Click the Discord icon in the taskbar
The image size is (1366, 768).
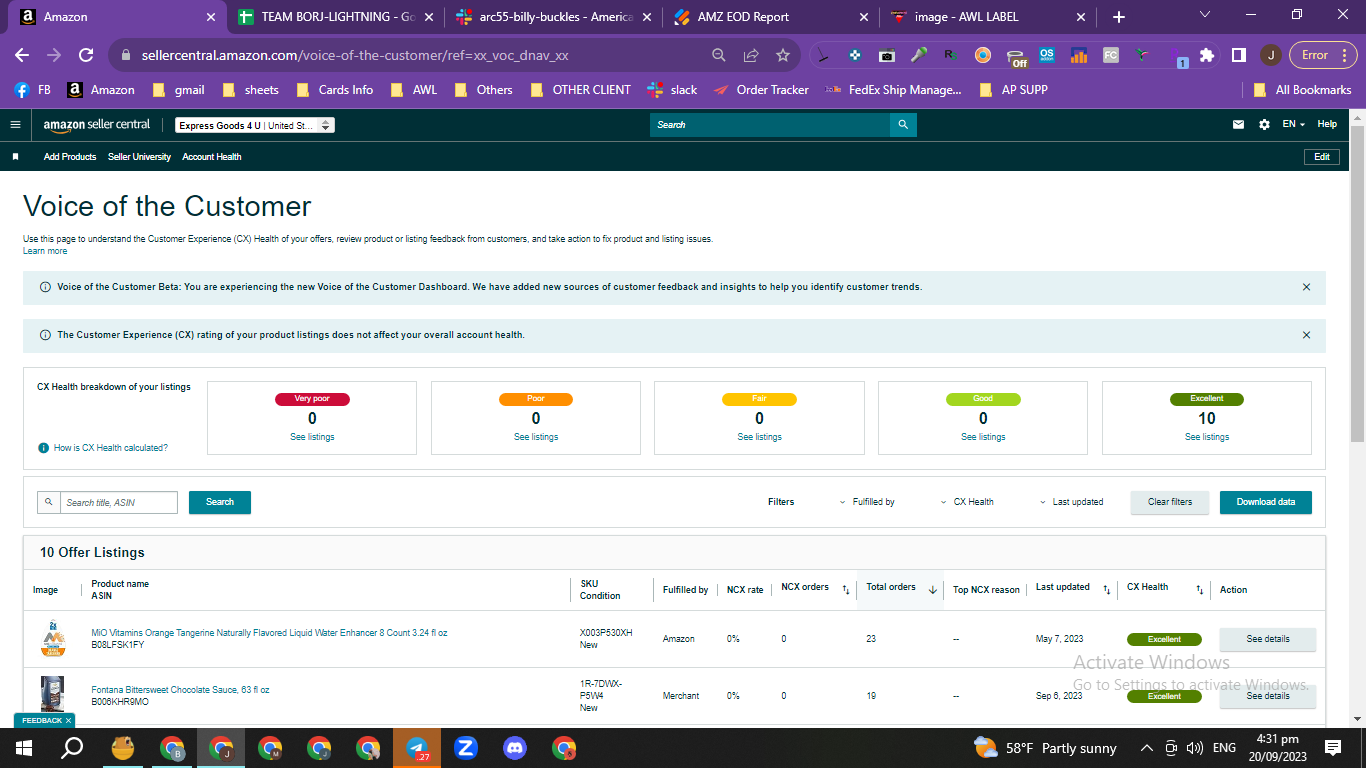515,748
